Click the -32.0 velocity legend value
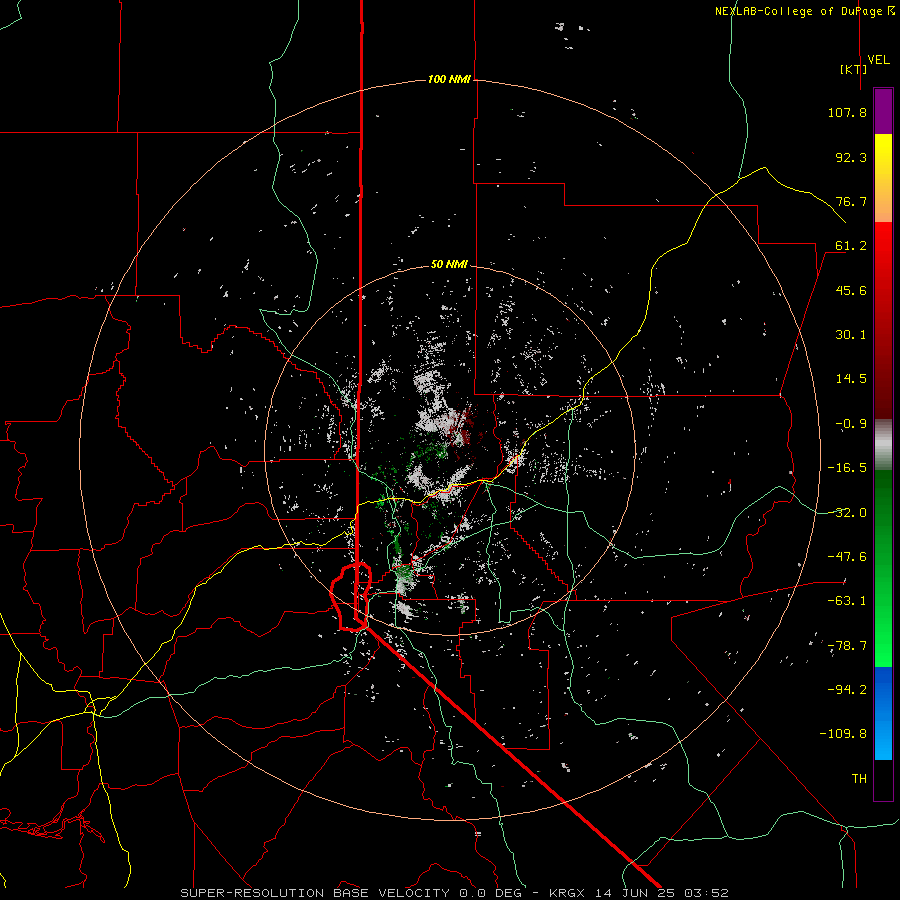 point(847,513)
